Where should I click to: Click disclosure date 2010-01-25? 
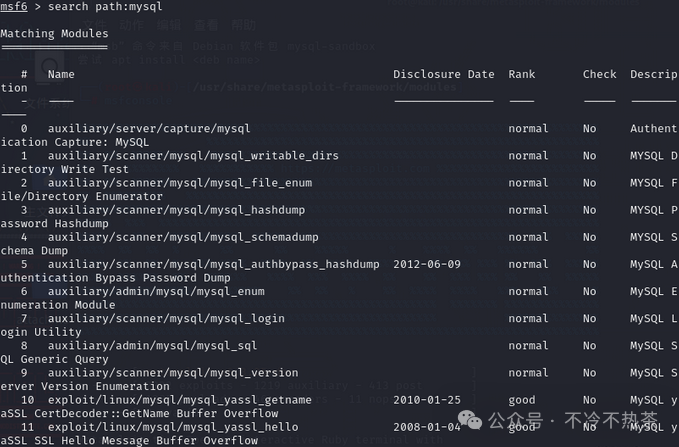(427, 400)
